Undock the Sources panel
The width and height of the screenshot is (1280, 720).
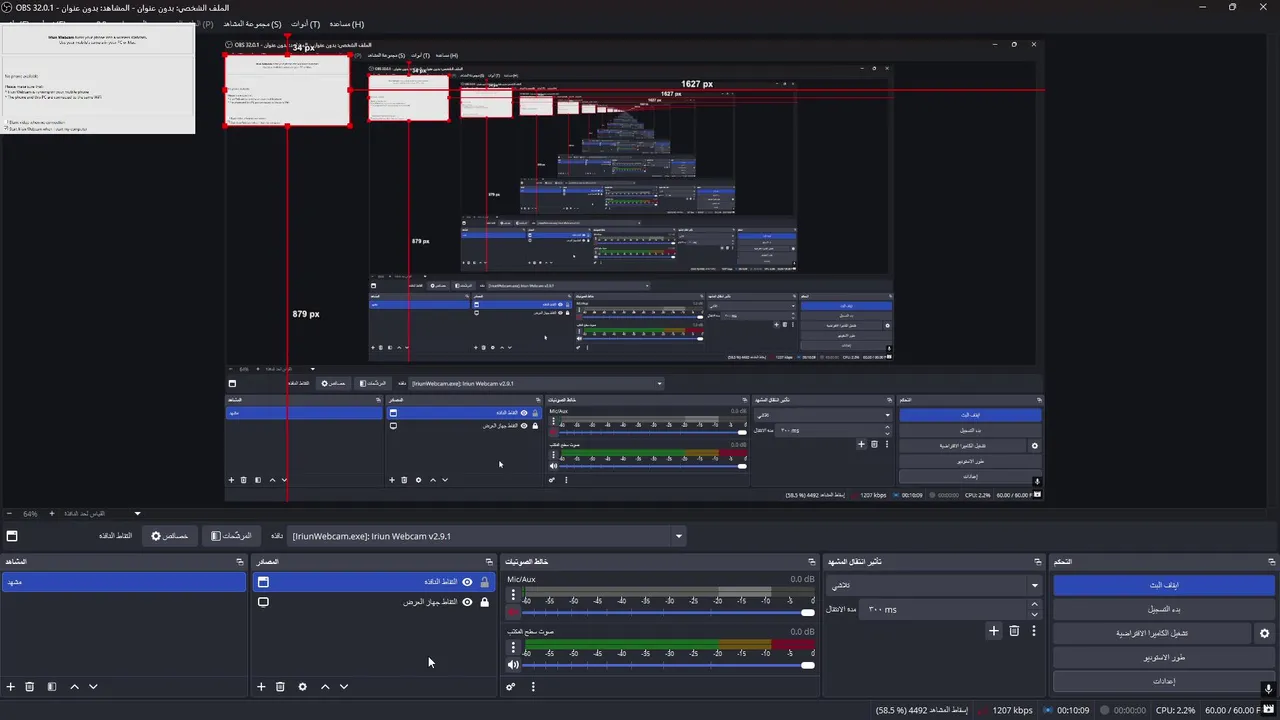(x=489, y=562)
